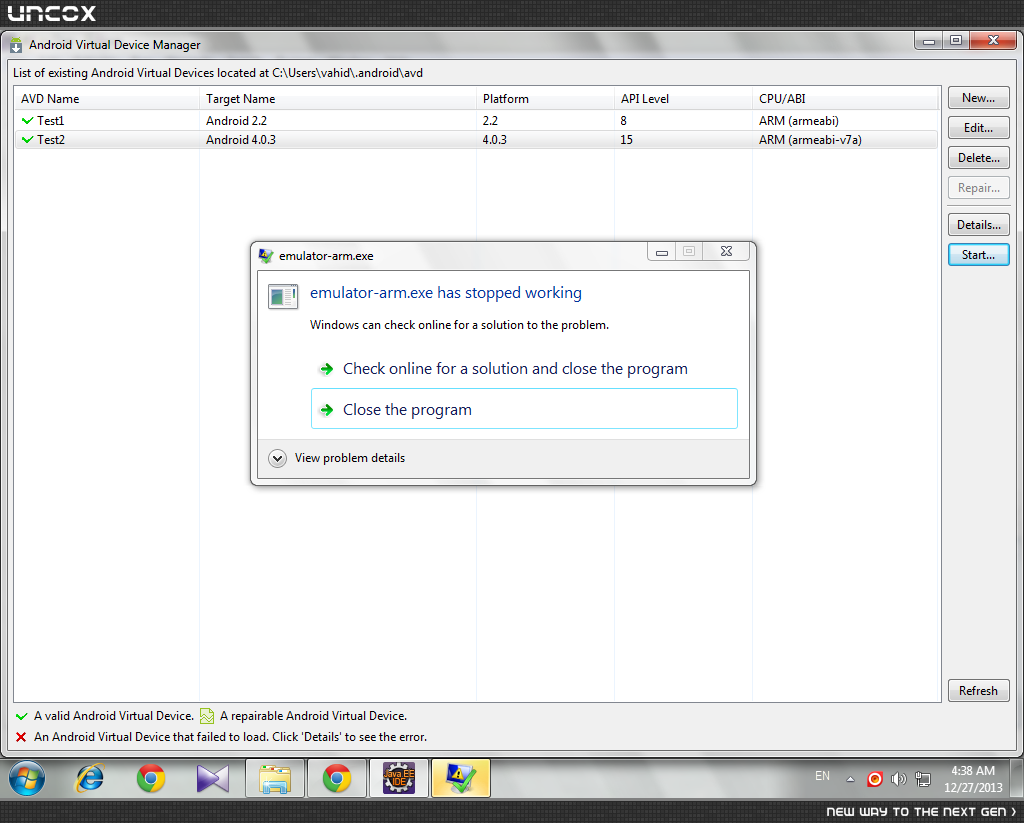
Task: Click the Edit... button
Action: [x=978, y=128]
